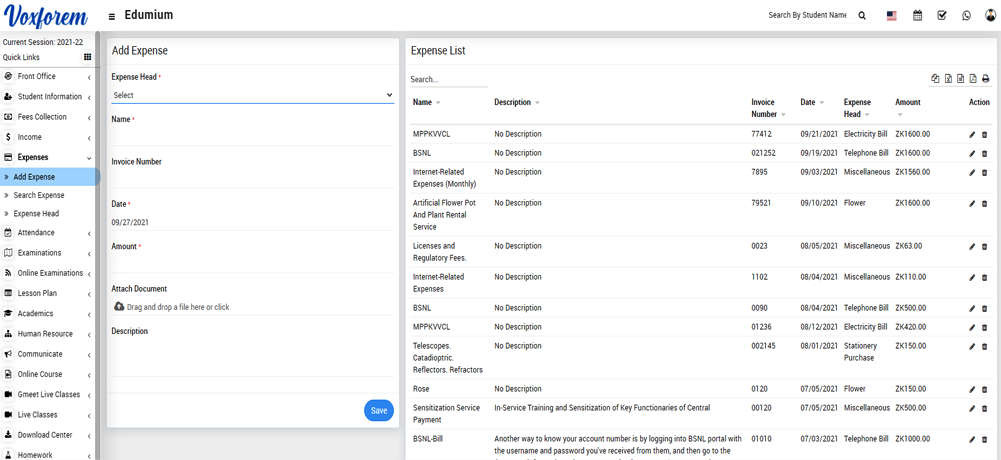Click the Save button
The width and height of the screenshot is (1001, 460).
378,410
